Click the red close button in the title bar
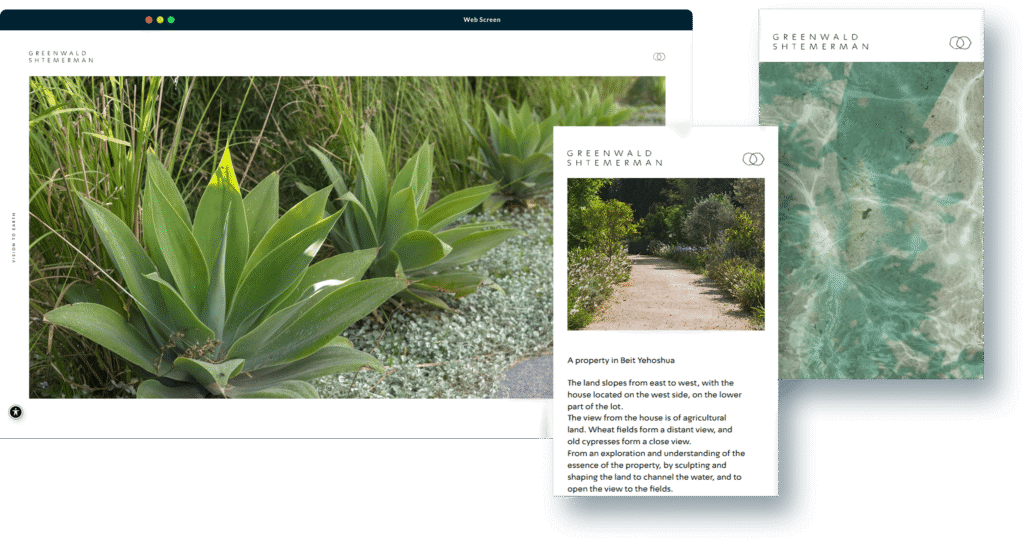1024x540 pixels. coord(149,20)
